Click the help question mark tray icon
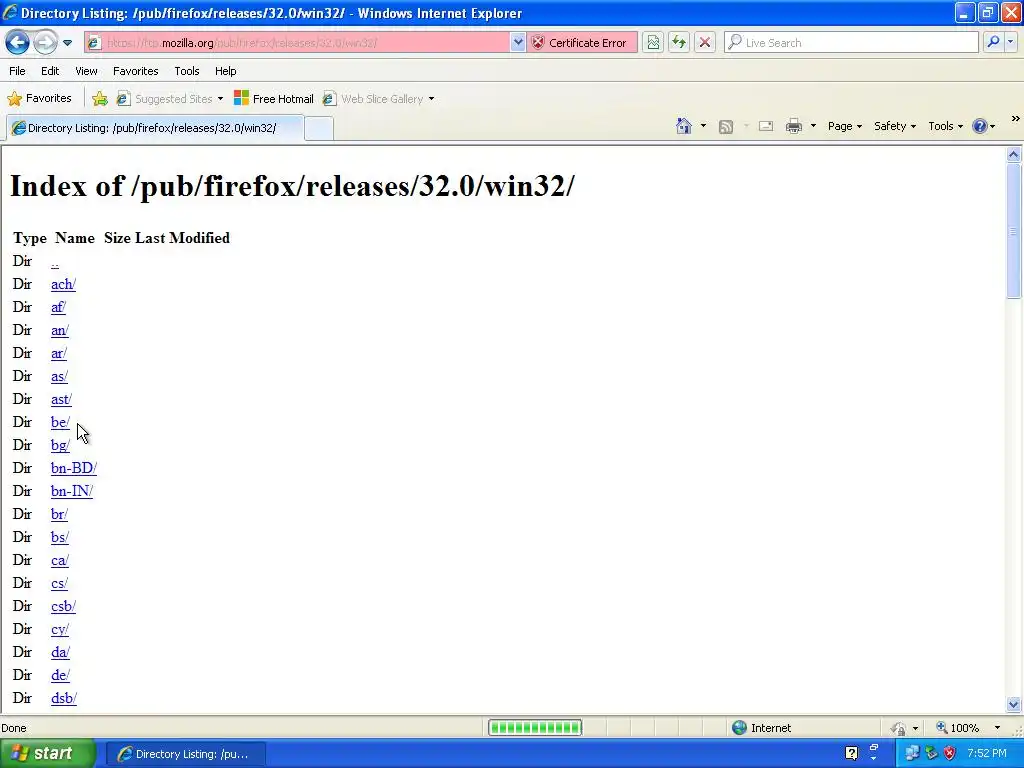 point(852,754)
